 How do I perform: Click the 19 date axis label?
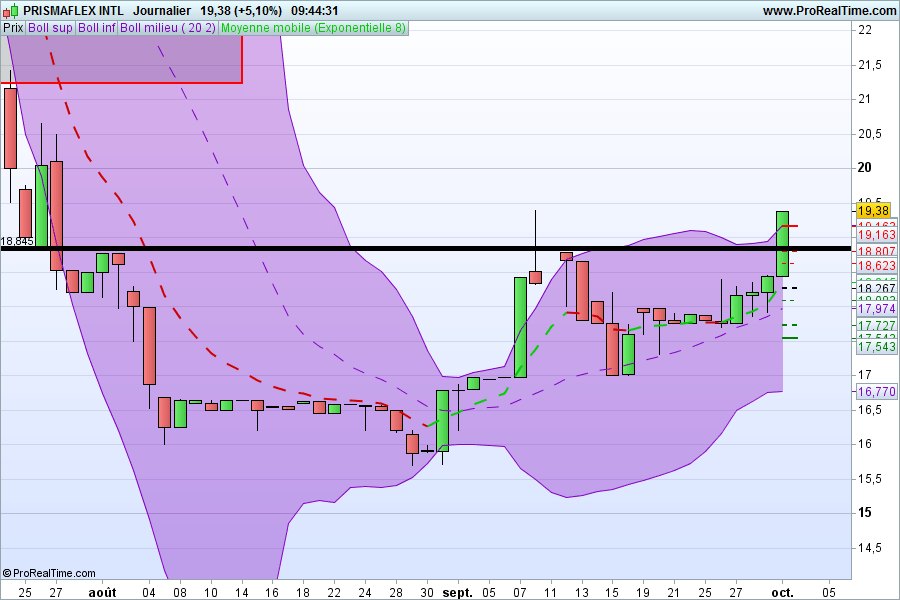click(643, 593)
